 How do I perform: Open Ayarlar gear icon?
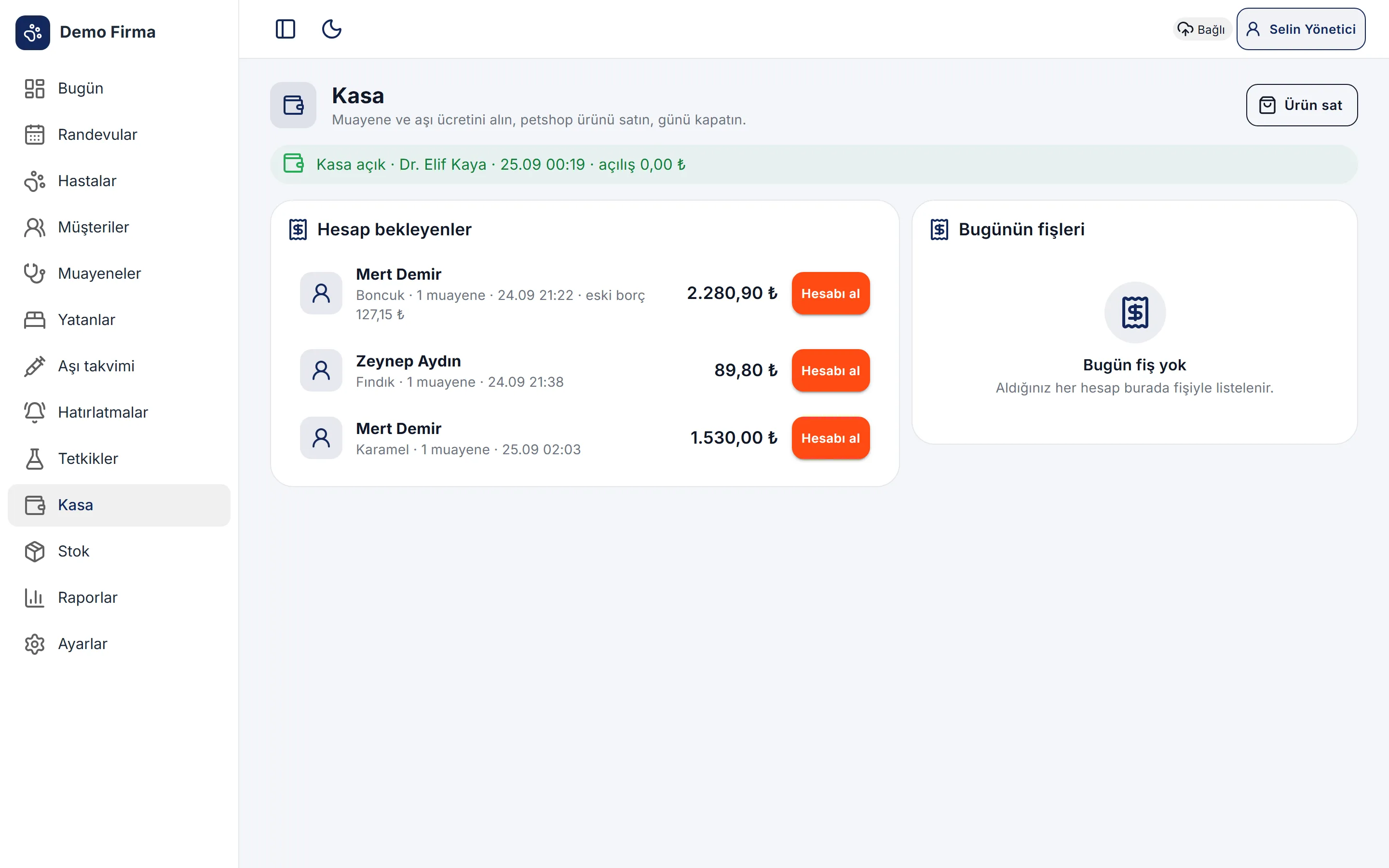pos(34,644)
